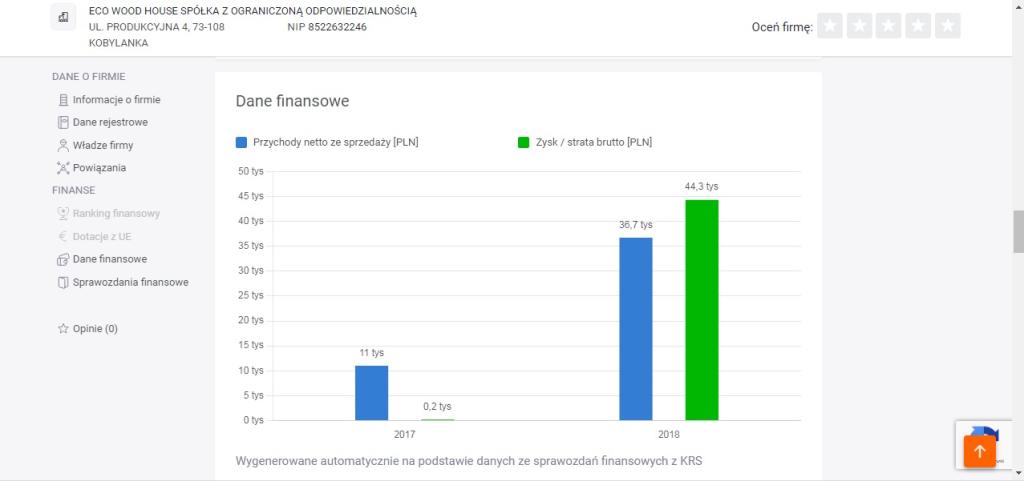Open Informacje o firmie section
Viewport: 1024px width, 481px height.
[116, 99]
